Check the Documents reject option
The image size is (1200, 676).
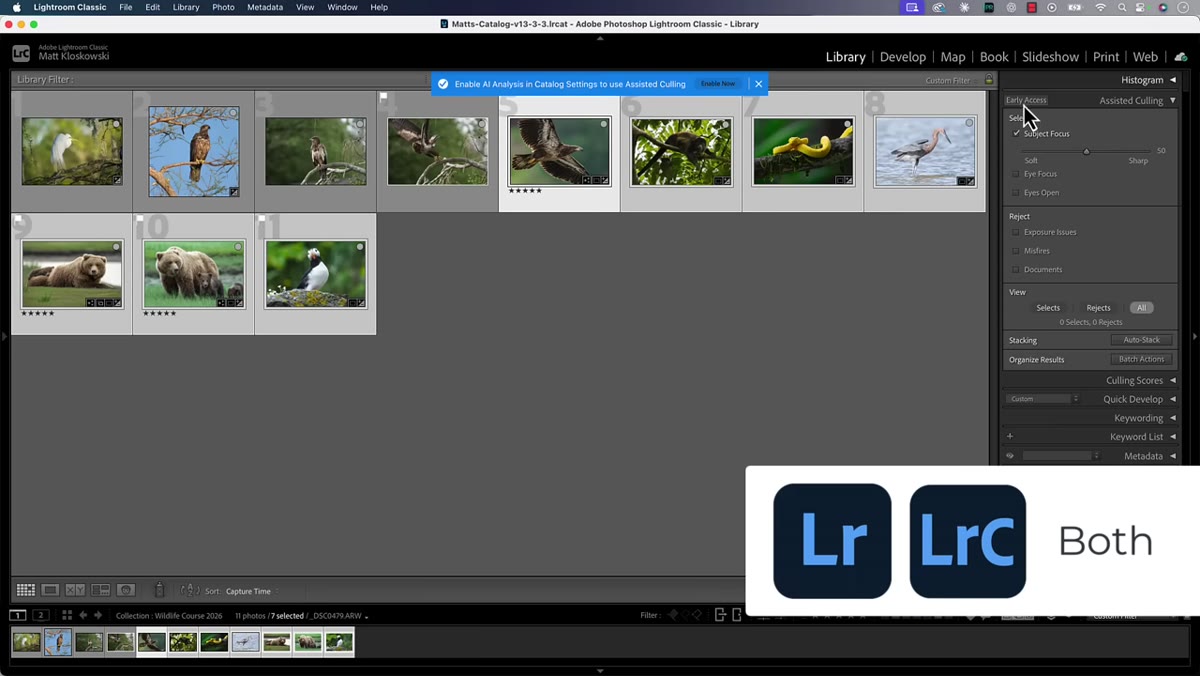coord(1016,269)
